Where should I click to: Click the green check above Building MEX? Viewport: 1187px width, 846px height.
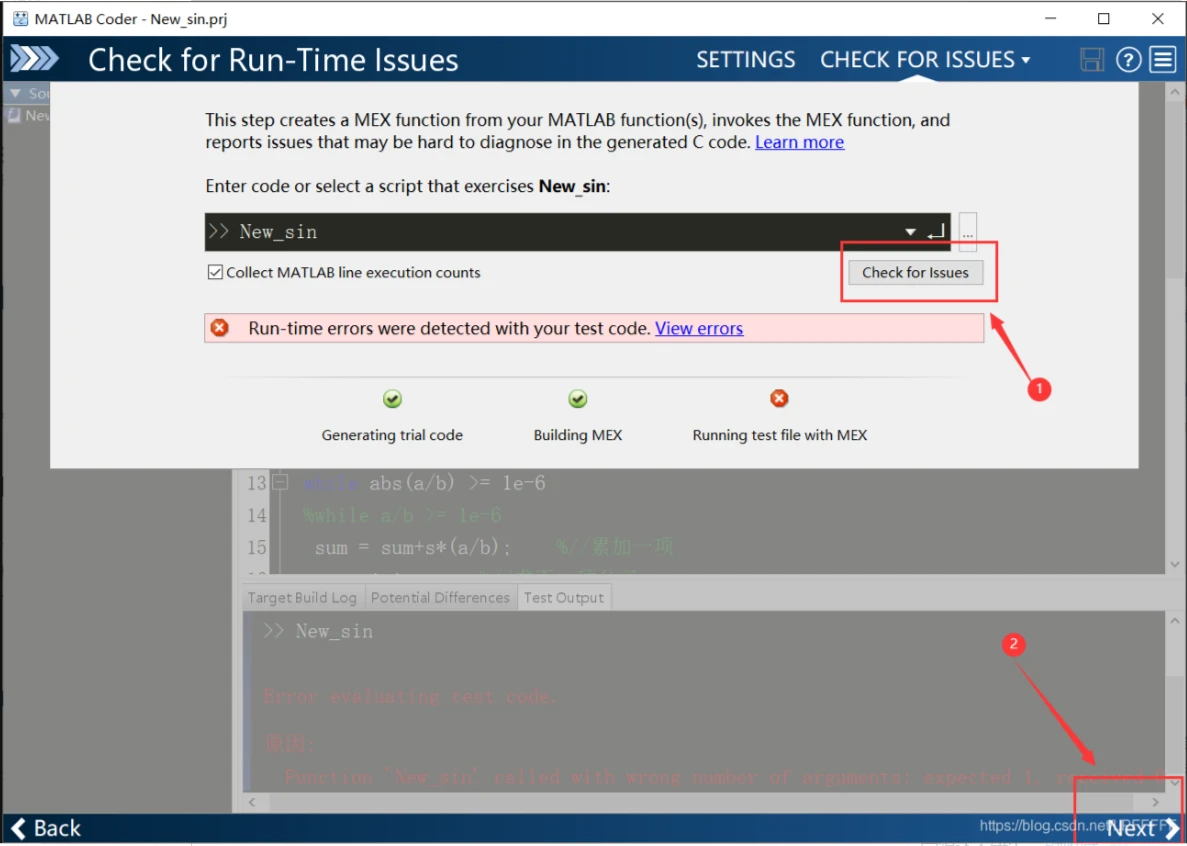578,399
